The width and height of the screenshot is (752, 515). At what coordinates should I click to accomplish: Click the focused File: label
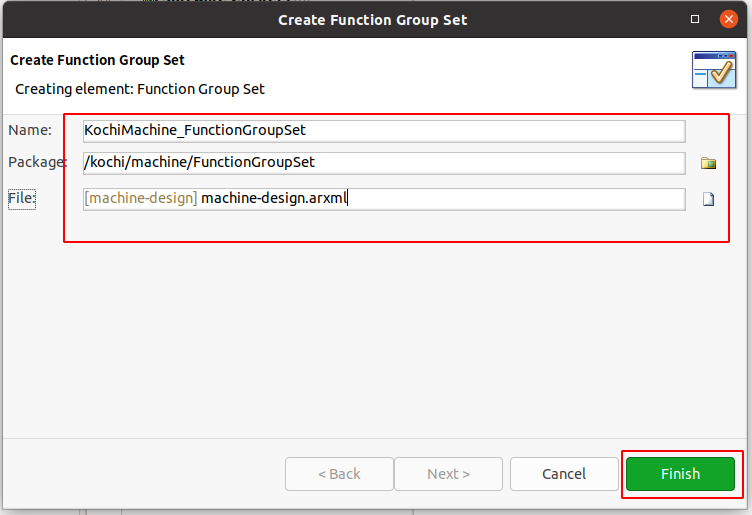[x=22, y=198]
